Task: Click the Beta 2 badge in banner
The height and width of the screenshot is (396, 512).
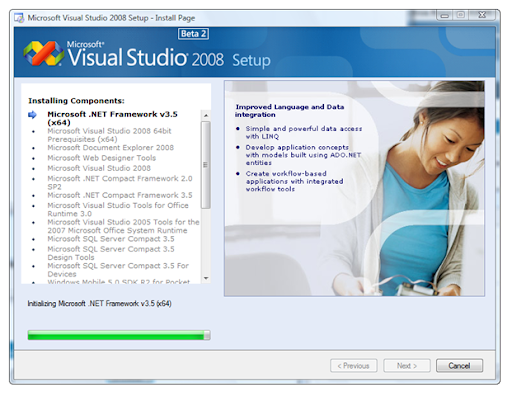Action: tap(193, 34)
